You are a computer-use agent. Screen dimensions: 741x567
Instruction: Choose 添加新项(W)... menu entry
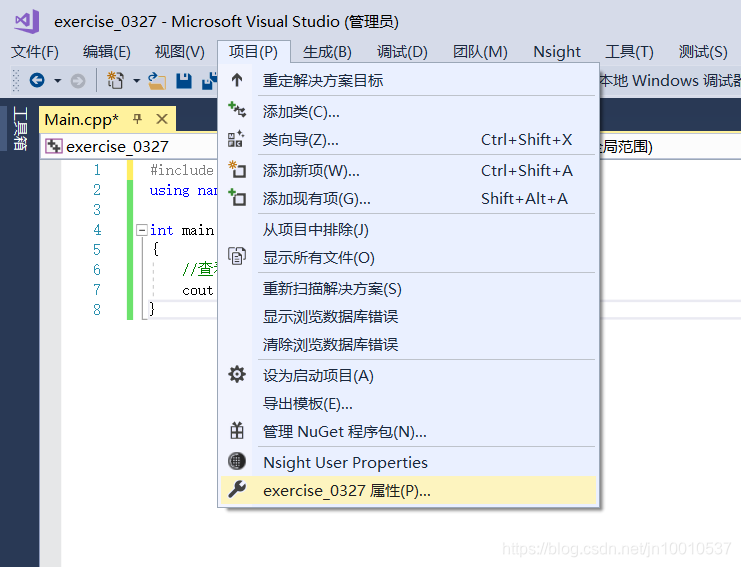409,171
